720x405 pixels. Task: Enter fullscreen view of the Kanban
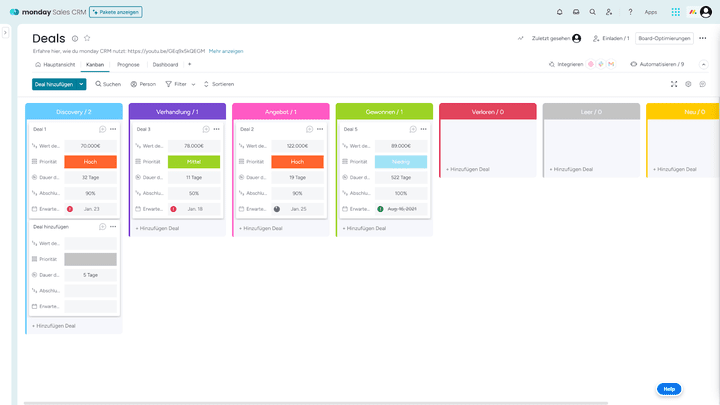(674, 84)
